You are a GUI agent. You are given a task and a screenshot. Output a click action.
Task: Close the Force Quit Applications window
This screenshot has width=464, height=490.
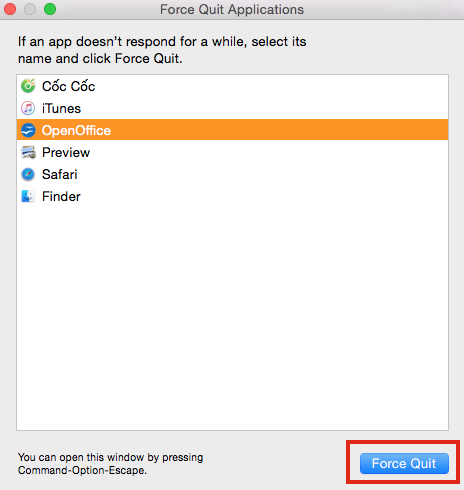coord(10,9)
